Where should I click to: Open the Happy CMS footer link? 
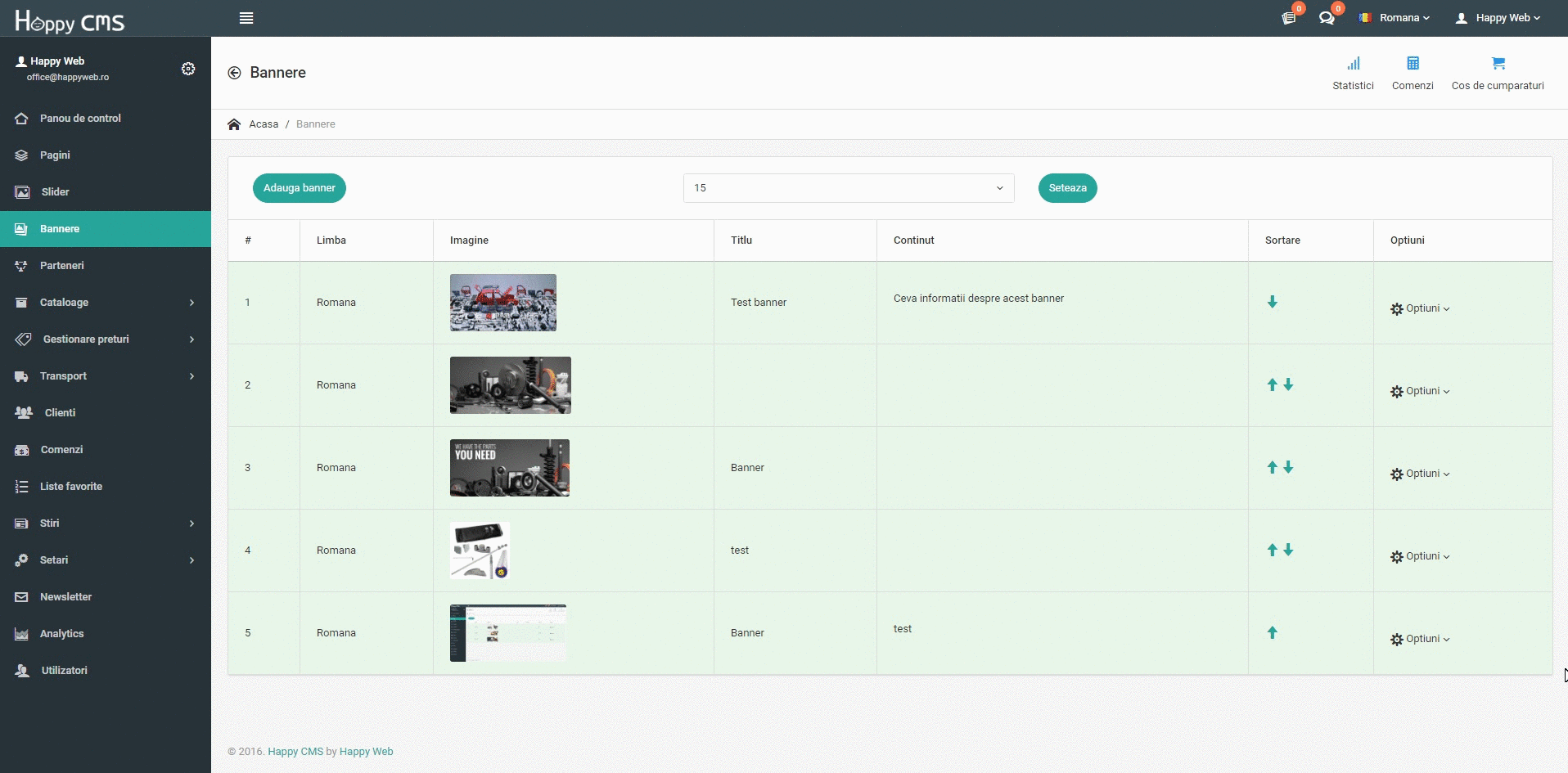pyautogui.click(x=295, y=752)
